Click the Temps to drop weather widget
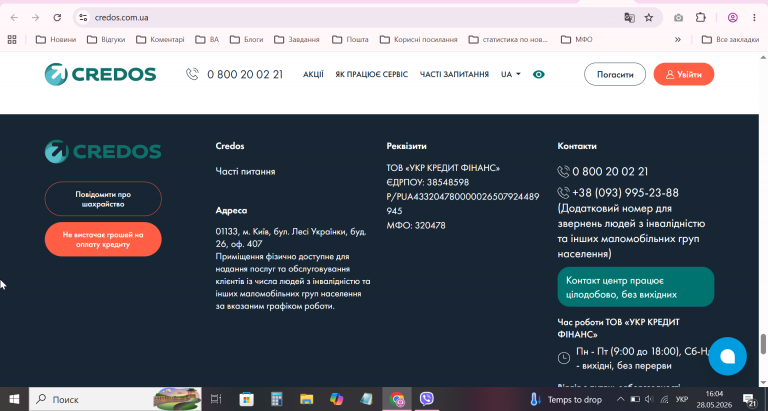 pos(566,399)
